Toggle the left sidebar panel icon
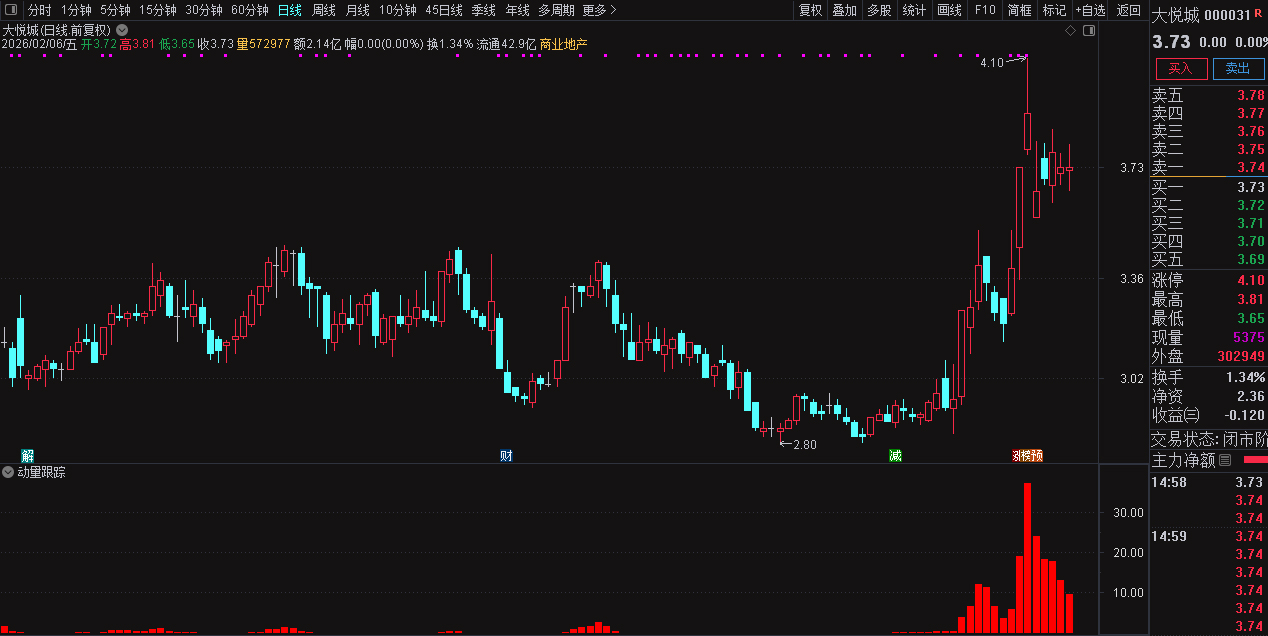The width and height of the screenshot is (1268, 636). tap(10, 10)
